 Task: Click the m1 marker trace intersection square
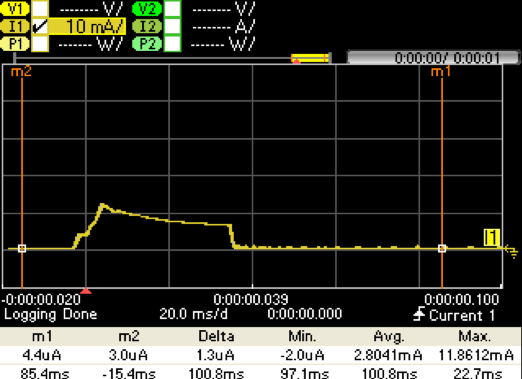pos(442,249)
